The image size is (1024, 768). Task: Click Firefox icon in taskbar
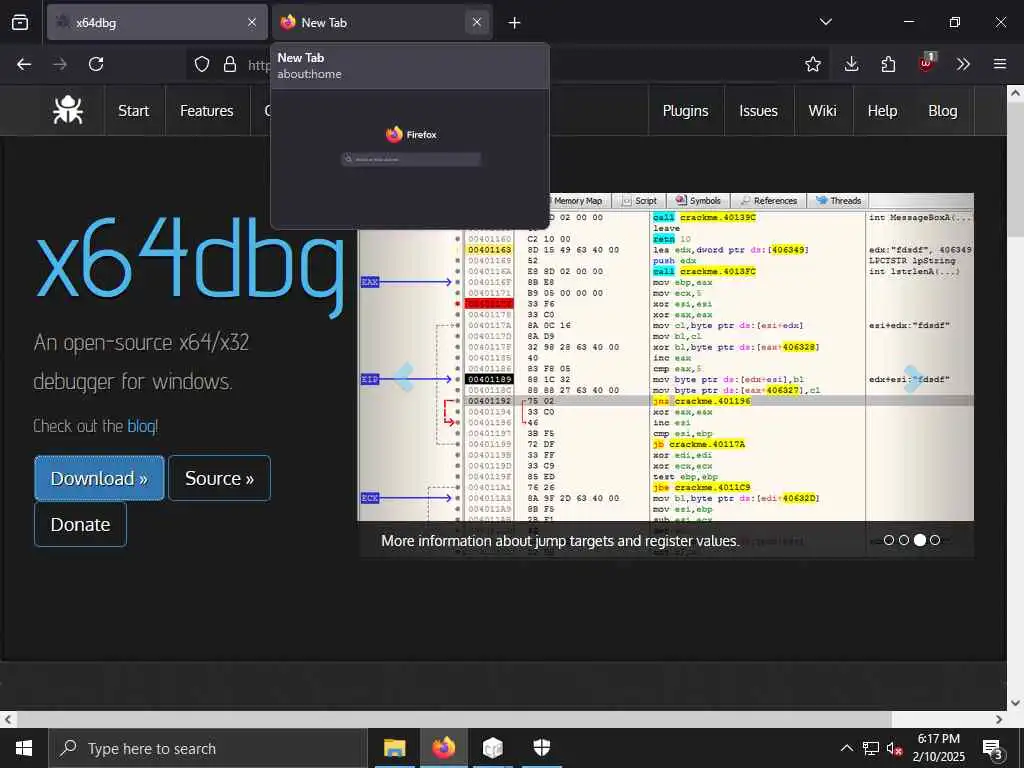(x=443, y=748)
